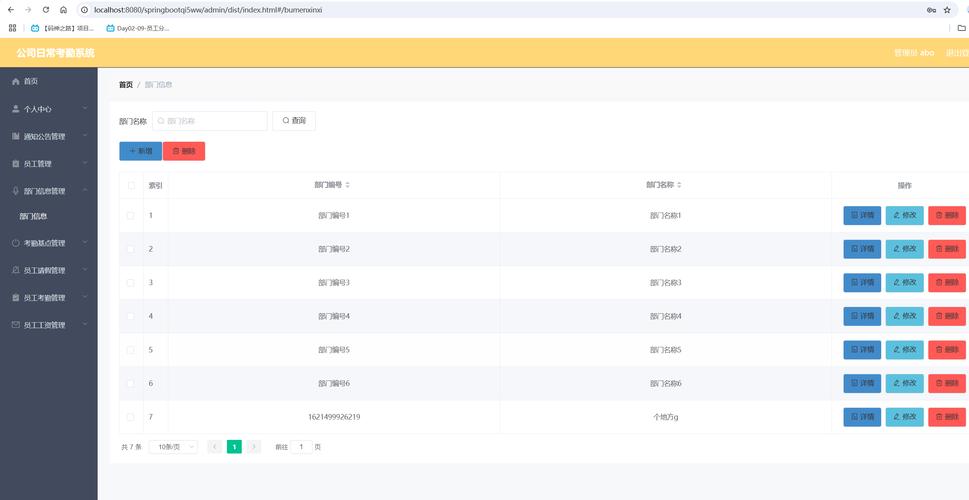The height and width of the screenshot is (500, 969).
Task: Click the home icon in the sidebar
Action: tap(15, 81)
